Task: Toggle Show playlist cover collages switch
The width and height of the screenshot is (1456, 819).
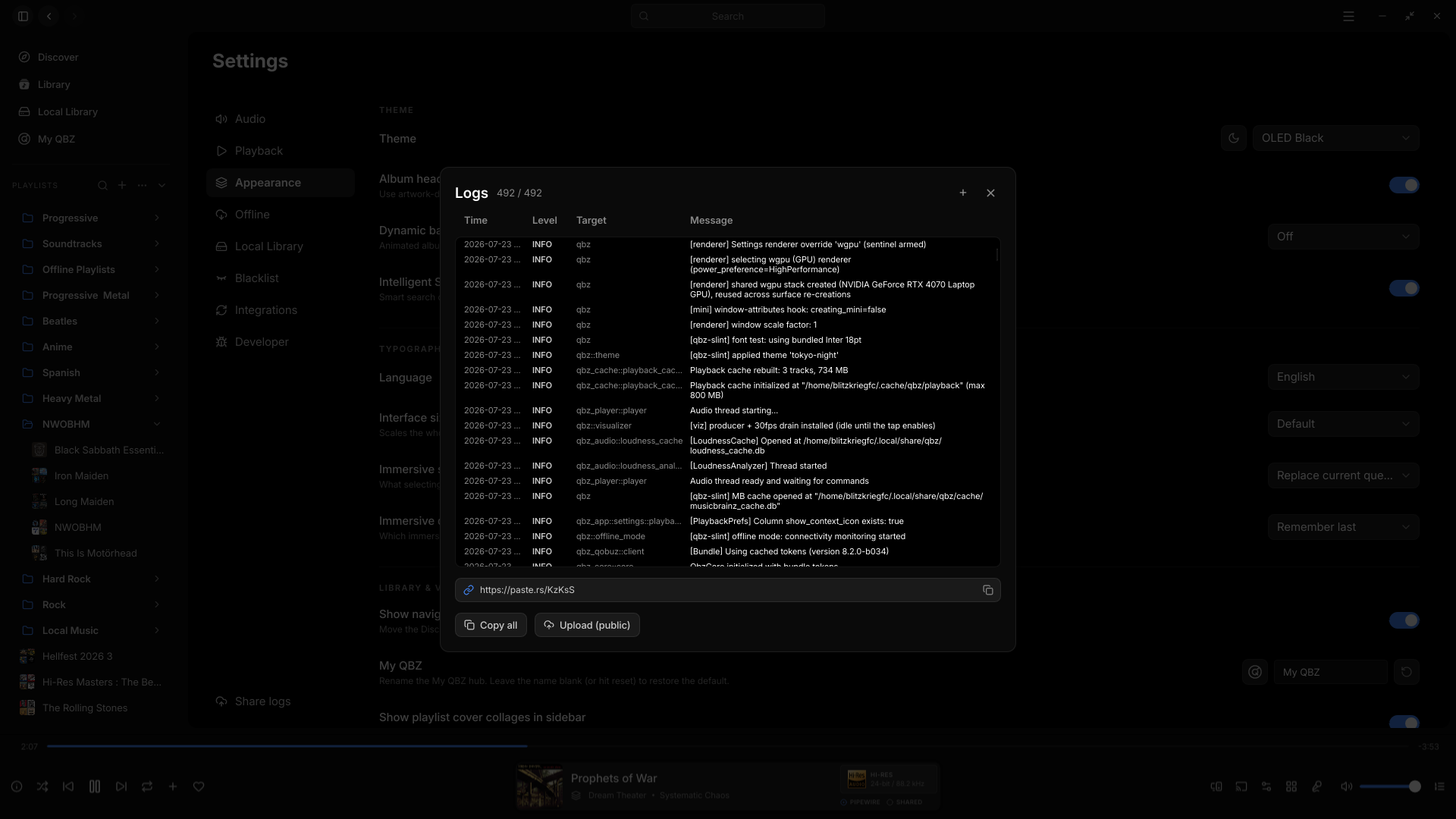Action: click(1404, 722)
